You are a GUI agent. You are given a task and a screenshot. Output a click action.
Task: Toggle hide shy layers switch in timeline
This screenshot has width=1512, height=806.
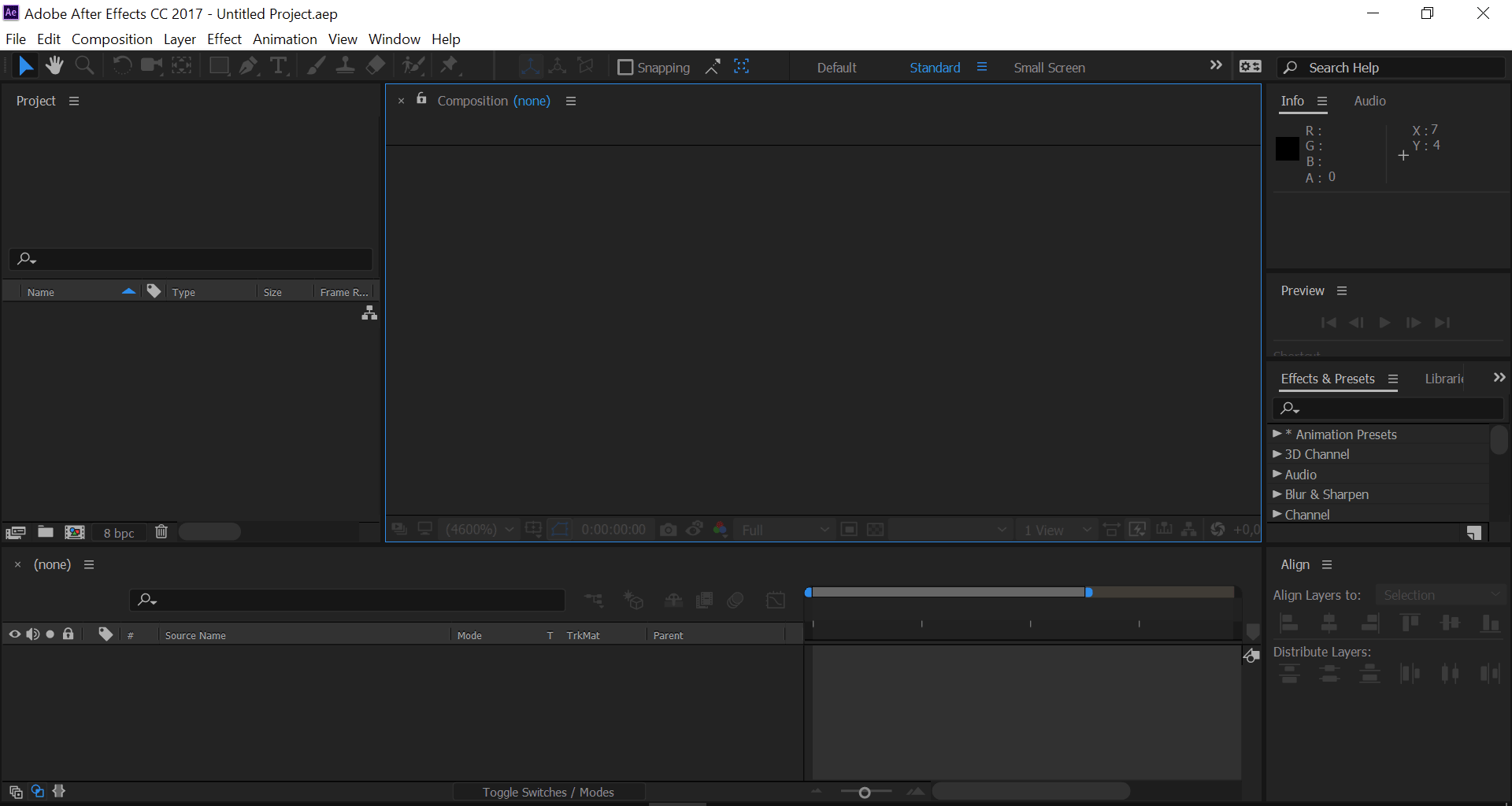673,601
